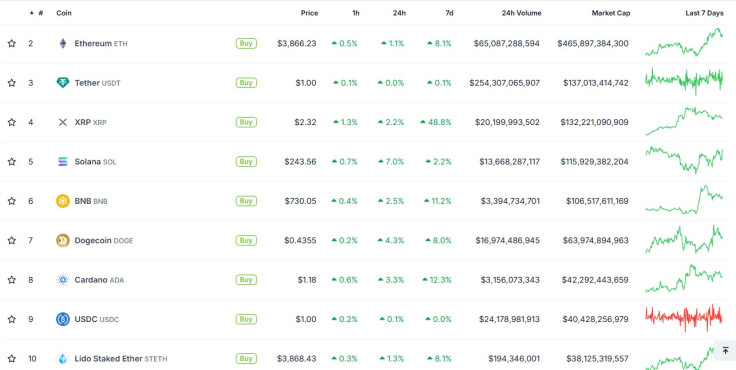Sort by 7d change column header
736x370 pixels.
[449, 13]
